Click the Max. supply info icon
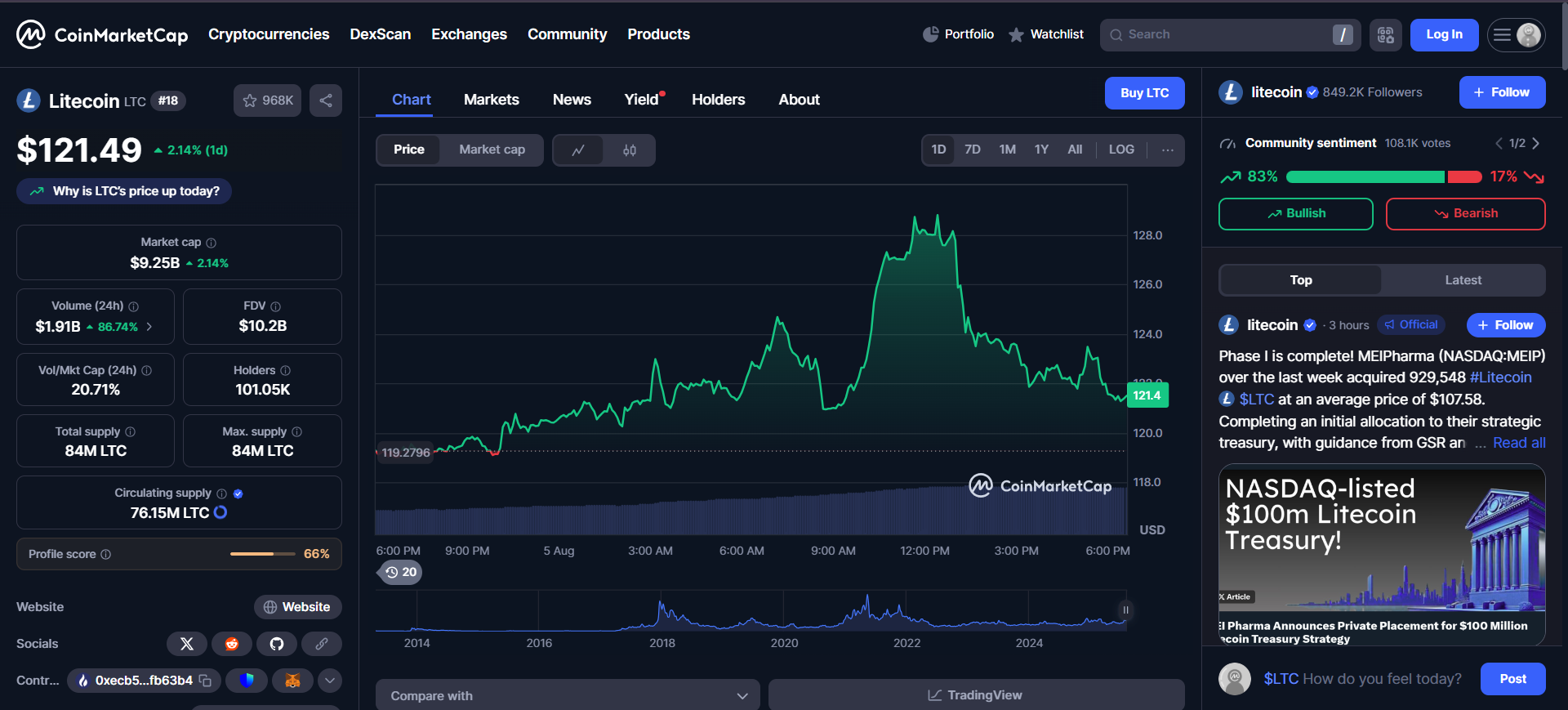Screen dimensions: 1568x710 (296, 432)
